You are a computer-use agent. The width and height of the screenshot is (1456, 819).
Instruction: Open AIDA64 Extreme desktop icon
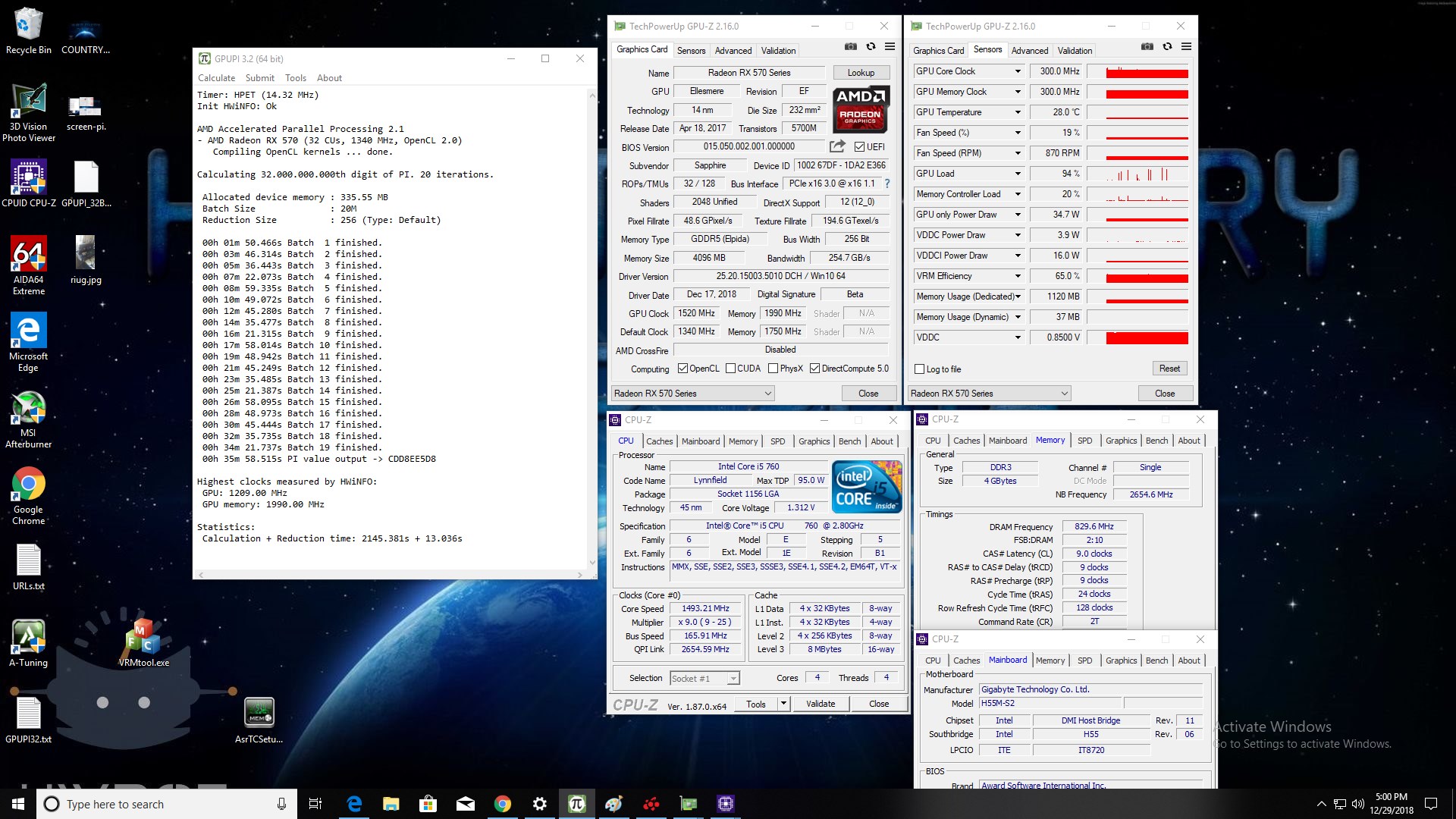click(x=29, y=265)
